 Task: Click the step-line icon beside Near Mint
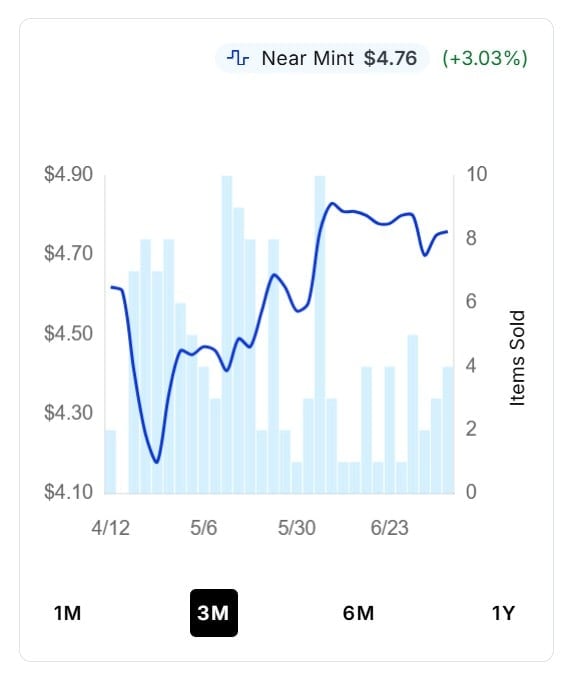pos(238,58)
